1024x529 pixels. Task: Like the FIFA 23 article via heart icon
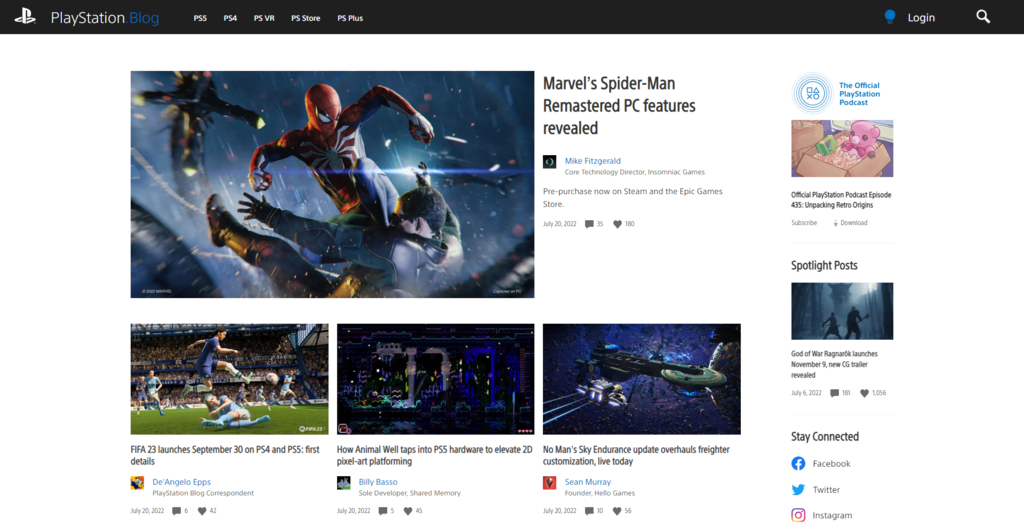pos(202,511)
